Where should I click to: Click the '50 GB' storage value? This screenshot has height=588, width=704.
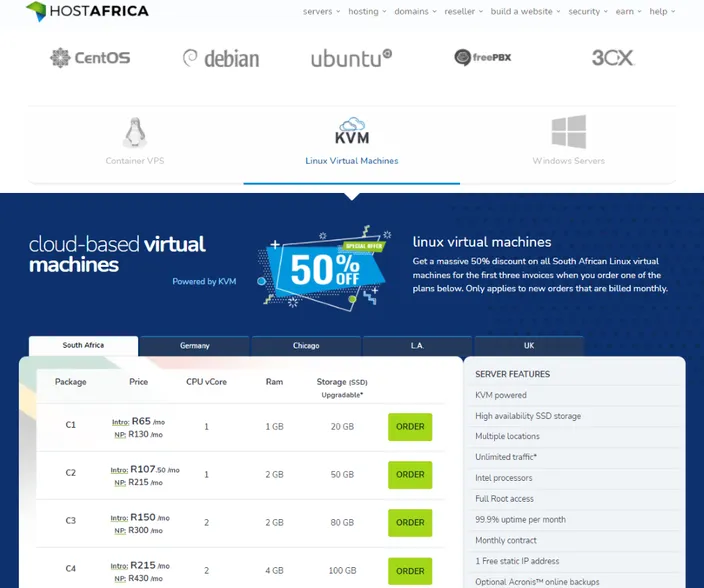coord(342,474)
